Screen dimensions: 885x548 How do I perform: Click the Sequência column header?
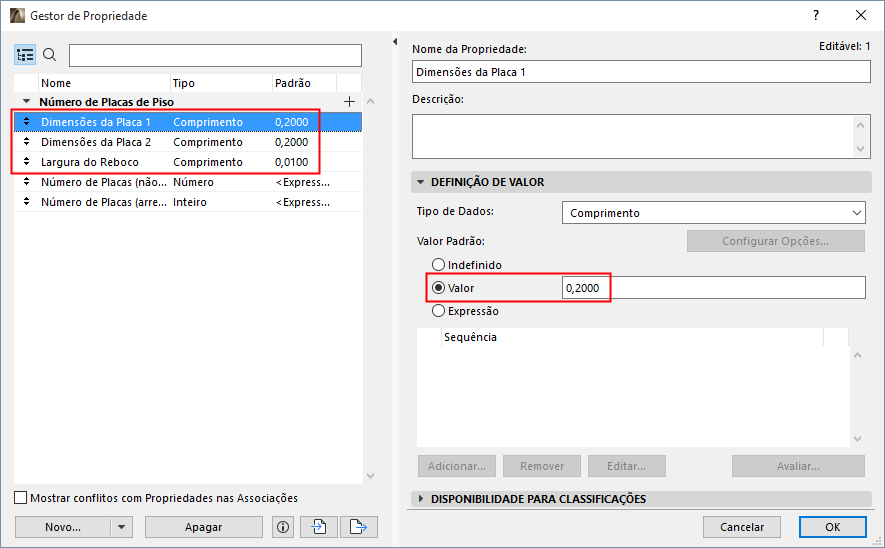click(x=632, y=337)
